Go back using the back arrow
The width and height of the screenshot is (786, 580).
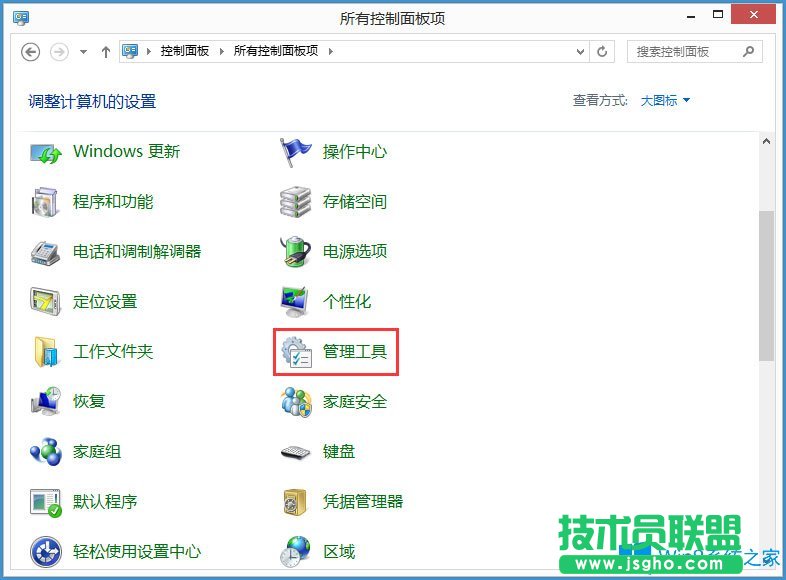click(31, 52)
